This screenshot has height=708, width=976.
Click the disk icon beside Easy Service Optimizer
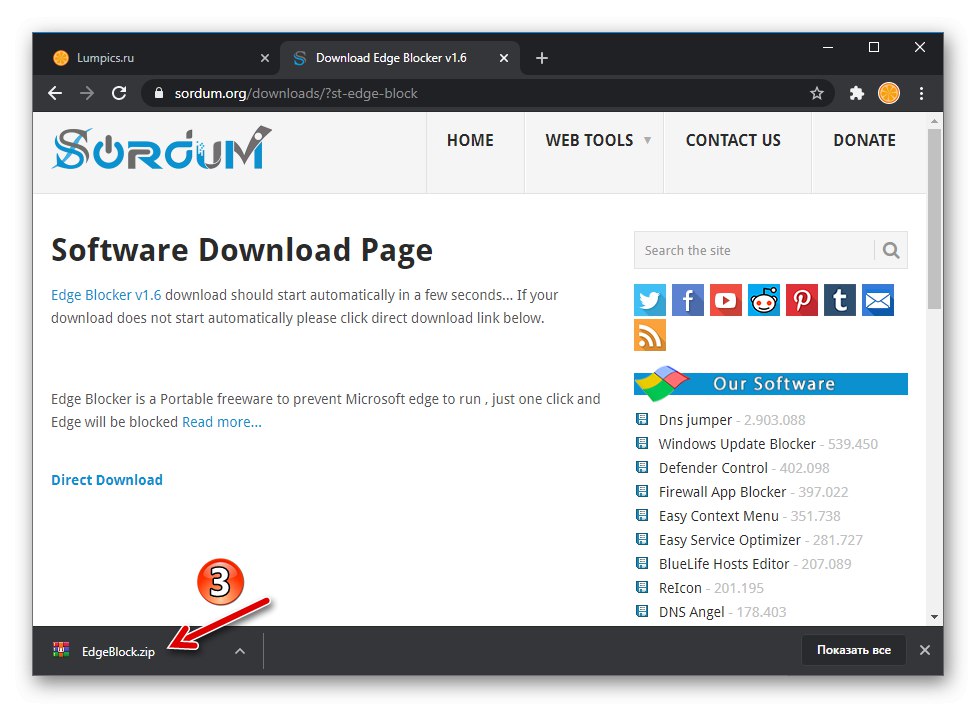coord(642,539)
